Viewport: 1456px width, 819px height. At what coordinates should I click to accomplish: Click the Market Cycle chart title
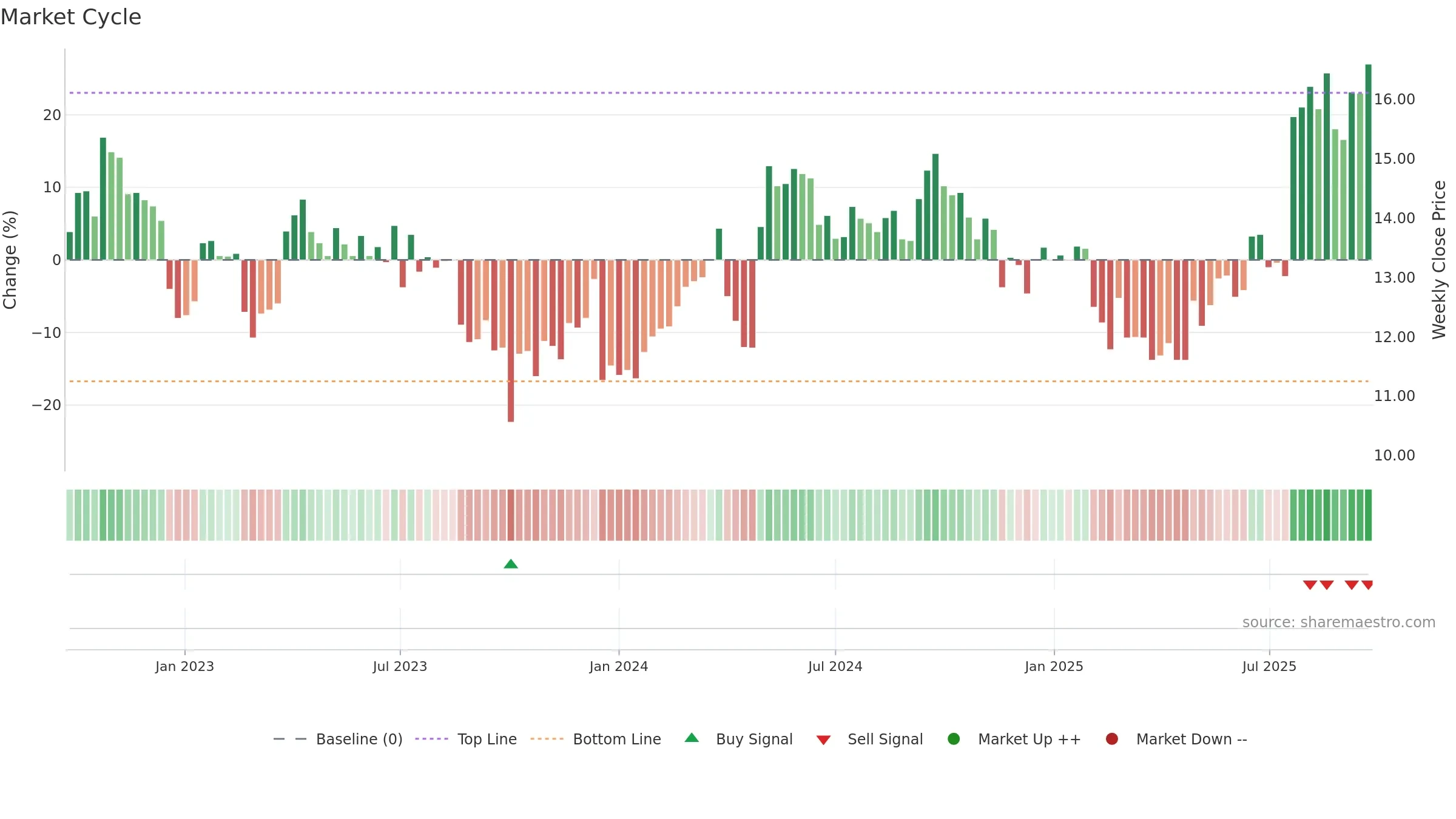[x=71, y=17]
